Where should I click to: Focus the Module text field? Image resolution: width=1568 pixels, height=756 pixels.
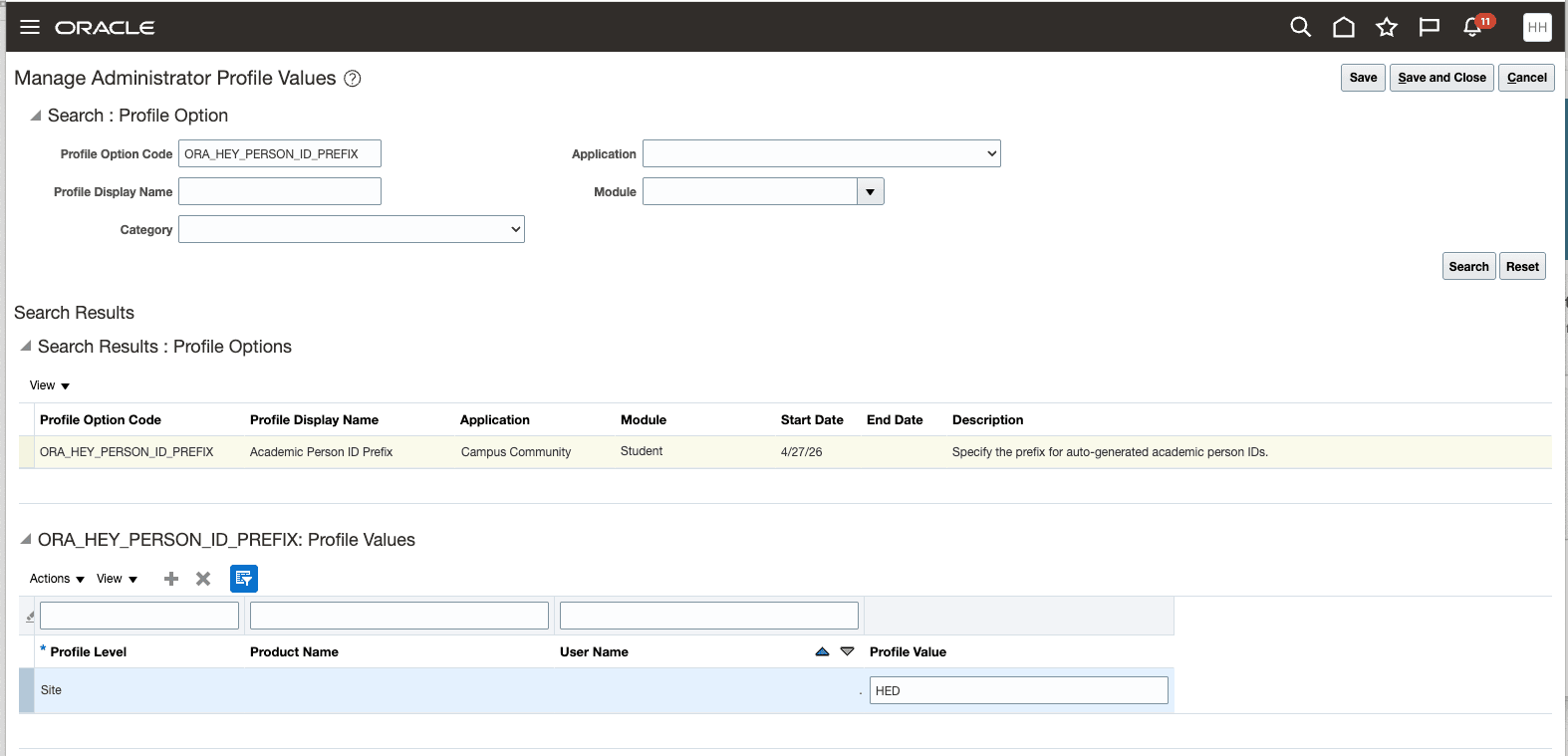[750, 191]
